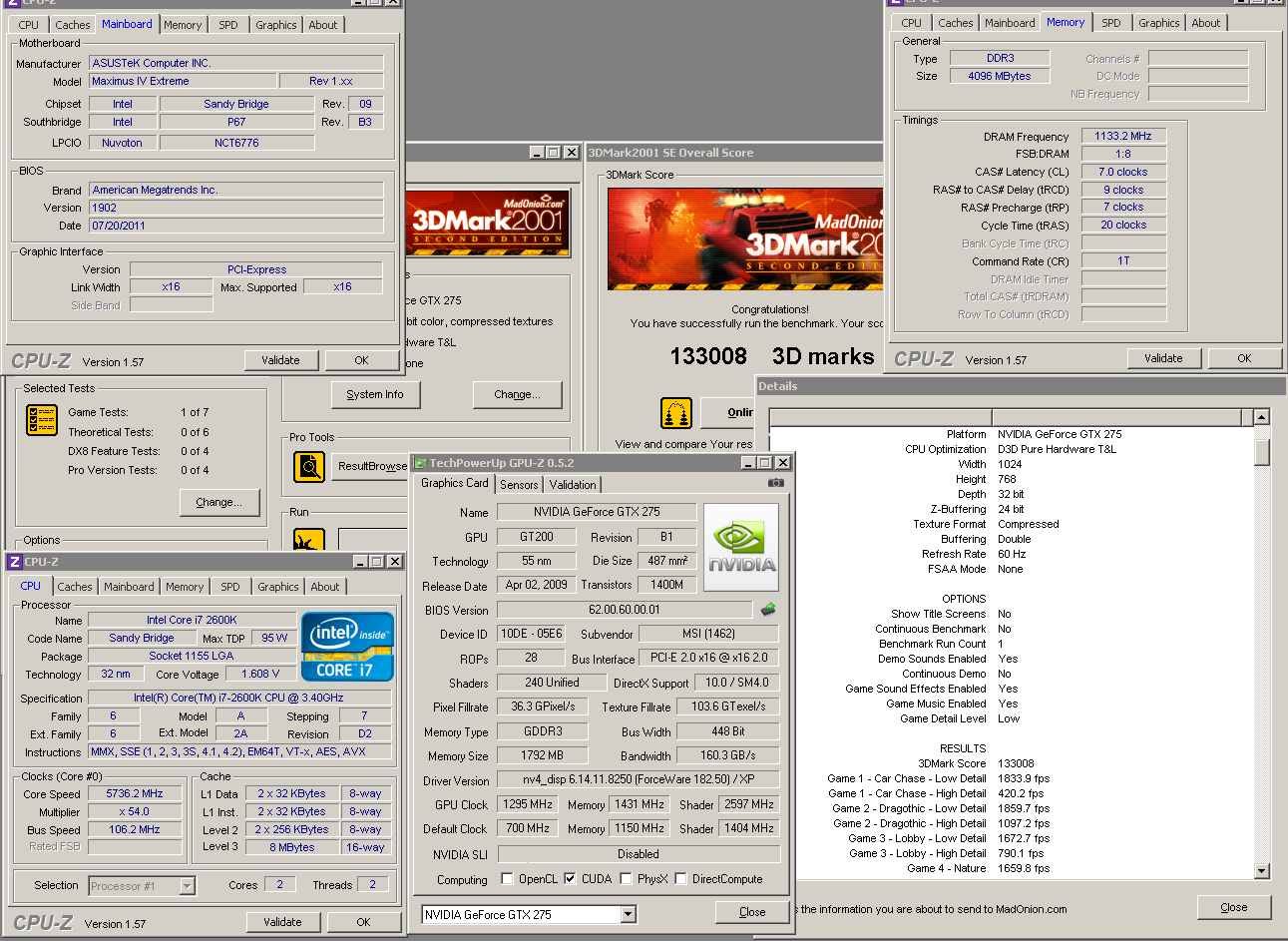
Task: Open SPD tab in top-right CPU-Z window
Action: [x=1111, y=23]
